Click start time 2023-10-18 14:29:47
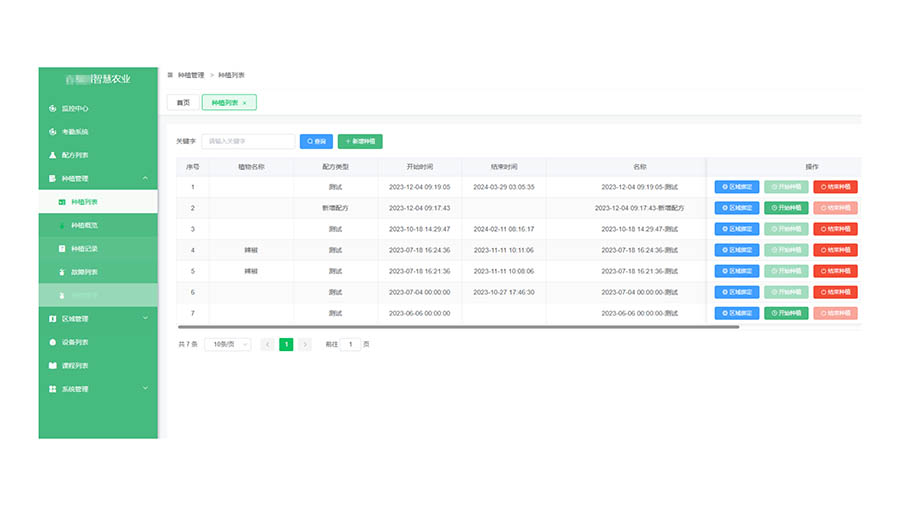The image size is (900, 506). click(x=420, y=229)
